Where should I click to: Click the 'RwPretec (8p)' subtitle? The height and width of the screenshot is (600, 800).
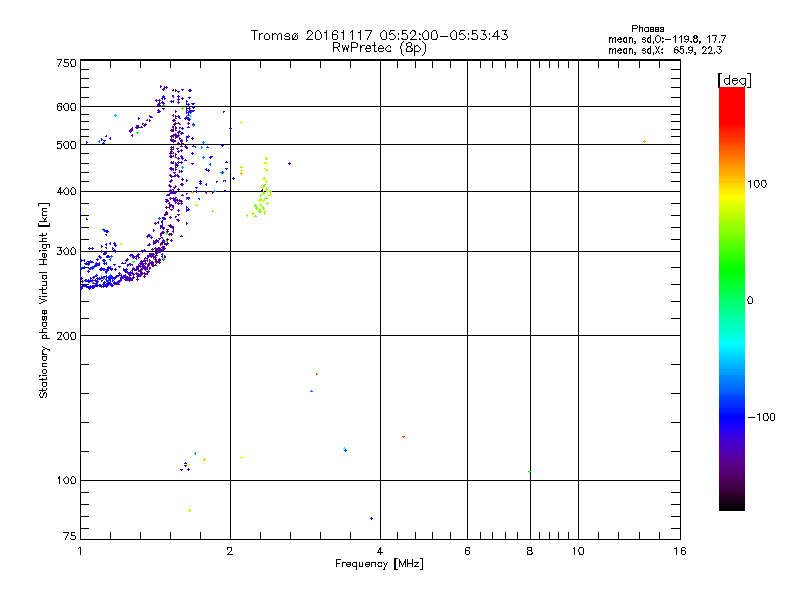click(x=379, y=48)
